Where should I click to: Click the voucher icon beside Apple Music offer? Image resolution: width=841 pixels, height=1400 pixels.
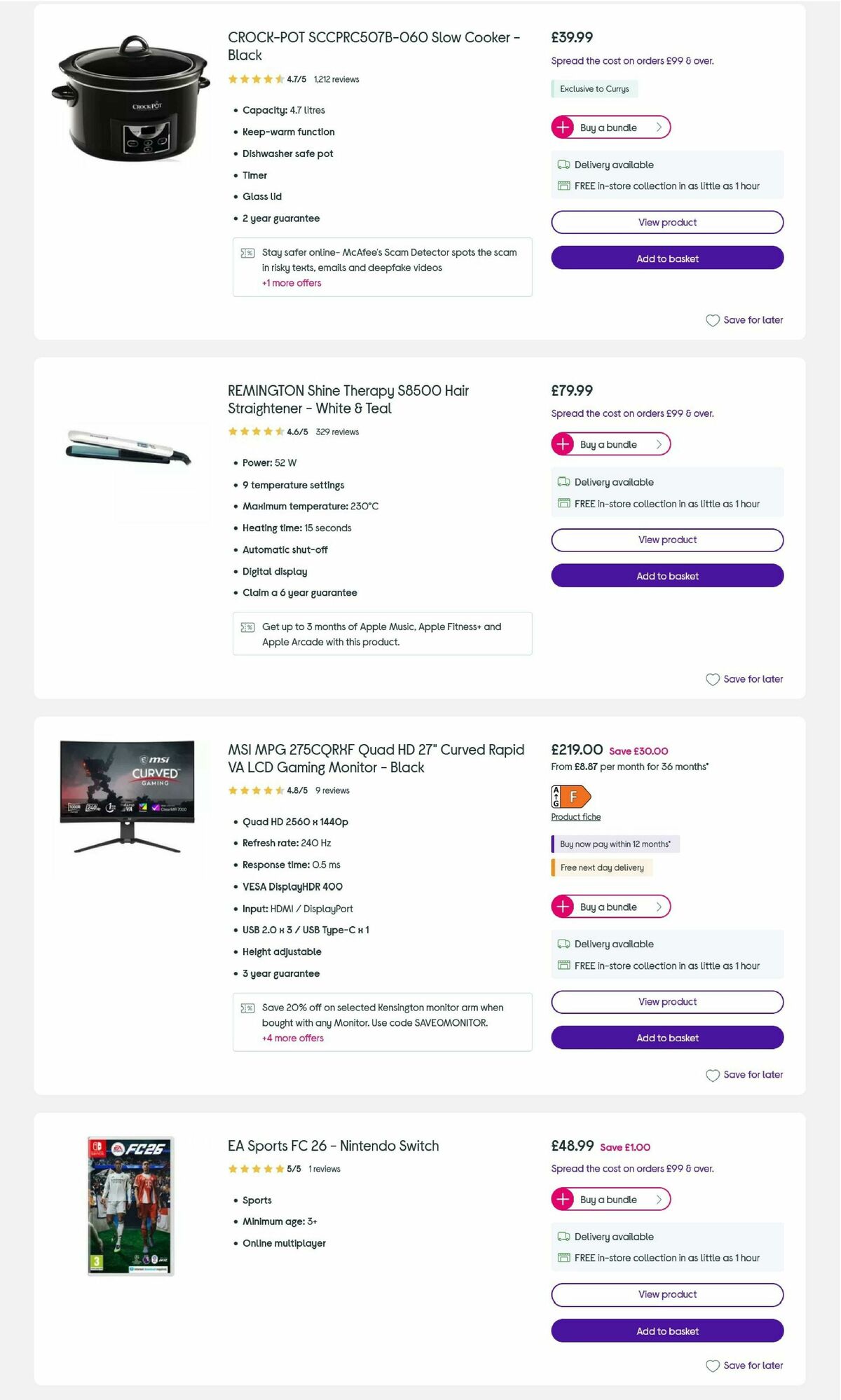[247, 627]
